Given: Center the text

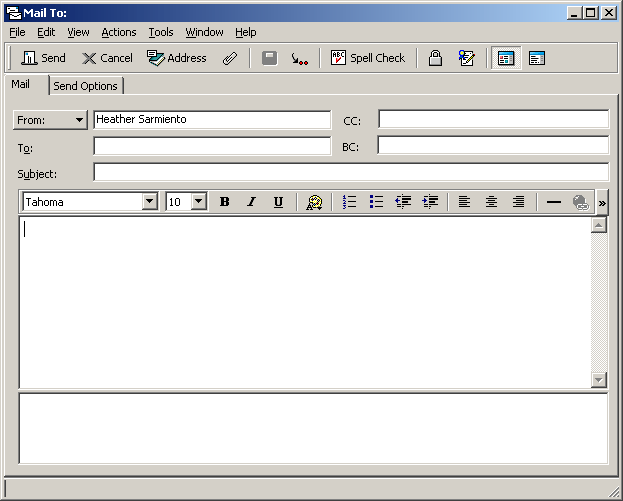Looking at the screenshot, I should (491, 202).
